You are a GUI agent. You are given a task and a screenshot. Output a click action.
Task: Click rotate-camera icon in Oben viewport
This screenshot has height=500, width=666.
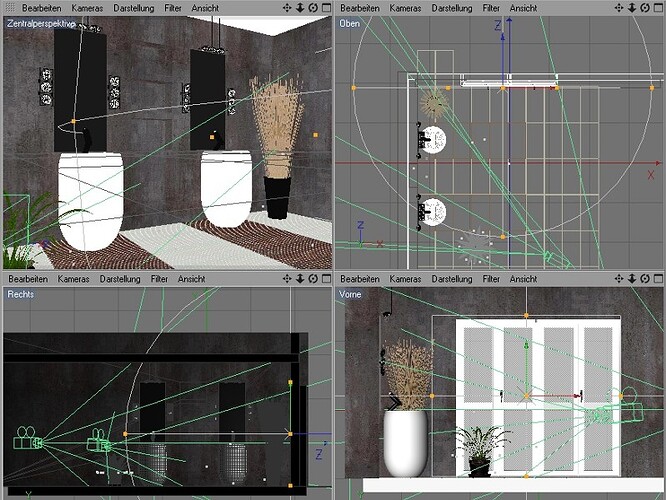pos(645,8)
